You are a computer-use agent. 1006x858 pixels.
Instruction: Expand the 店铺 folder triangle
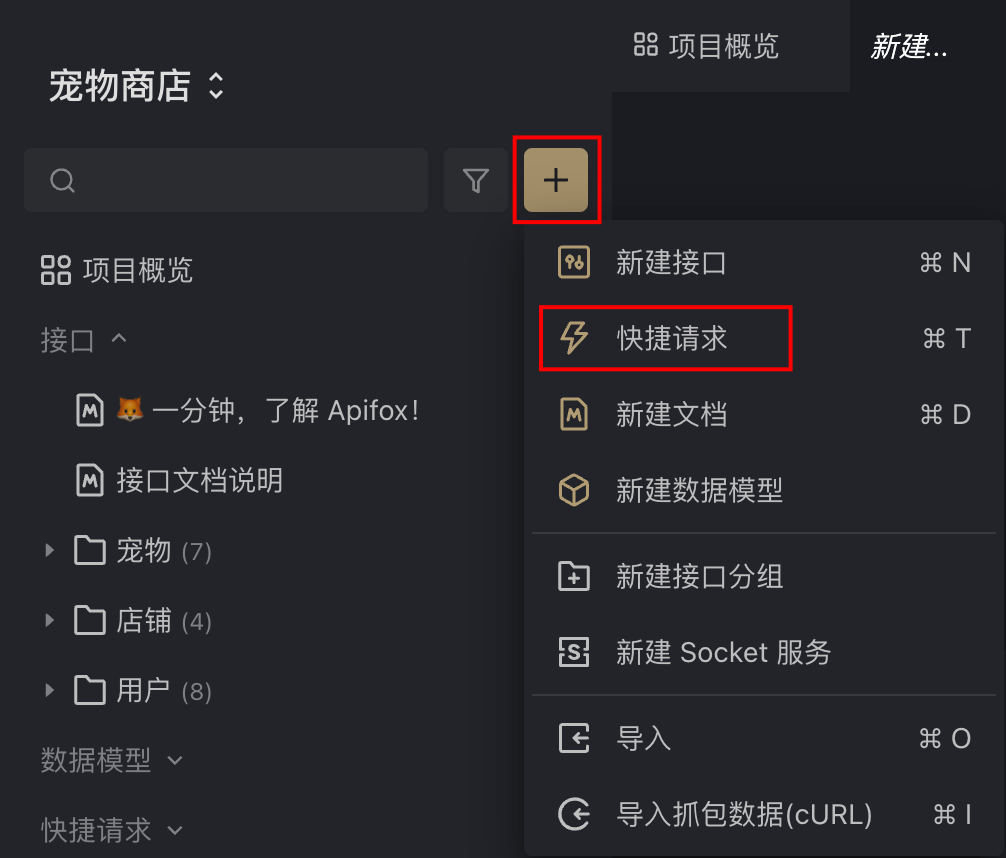coord(49,621)
